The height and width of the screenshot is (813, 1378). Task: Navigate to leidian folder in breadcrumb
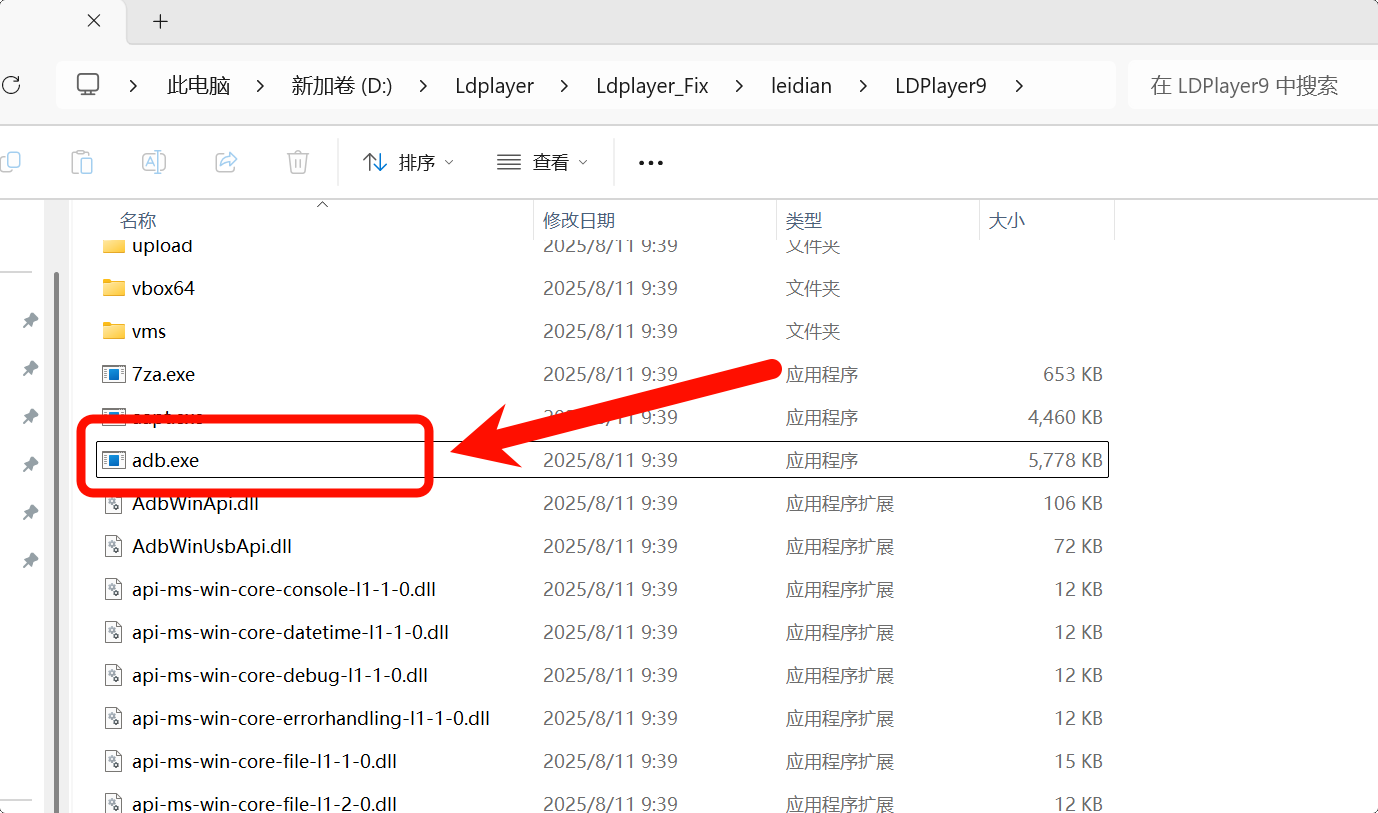801,86
